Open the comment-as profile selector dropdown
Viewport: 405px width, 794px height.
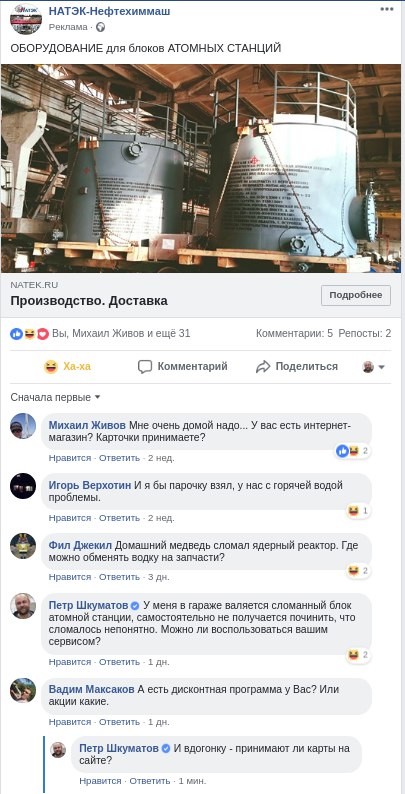[374, 367]
